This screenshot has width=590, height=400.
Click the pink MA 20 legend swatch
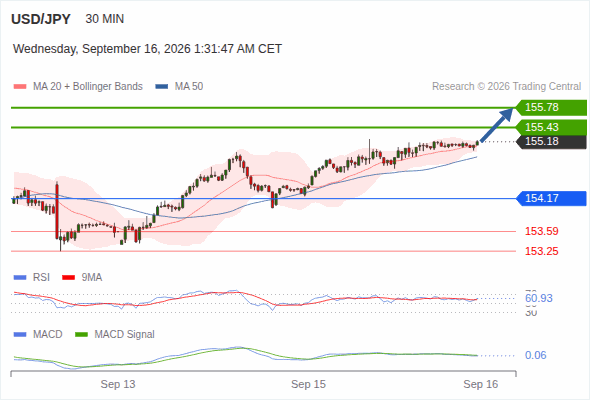coord(20,87)
